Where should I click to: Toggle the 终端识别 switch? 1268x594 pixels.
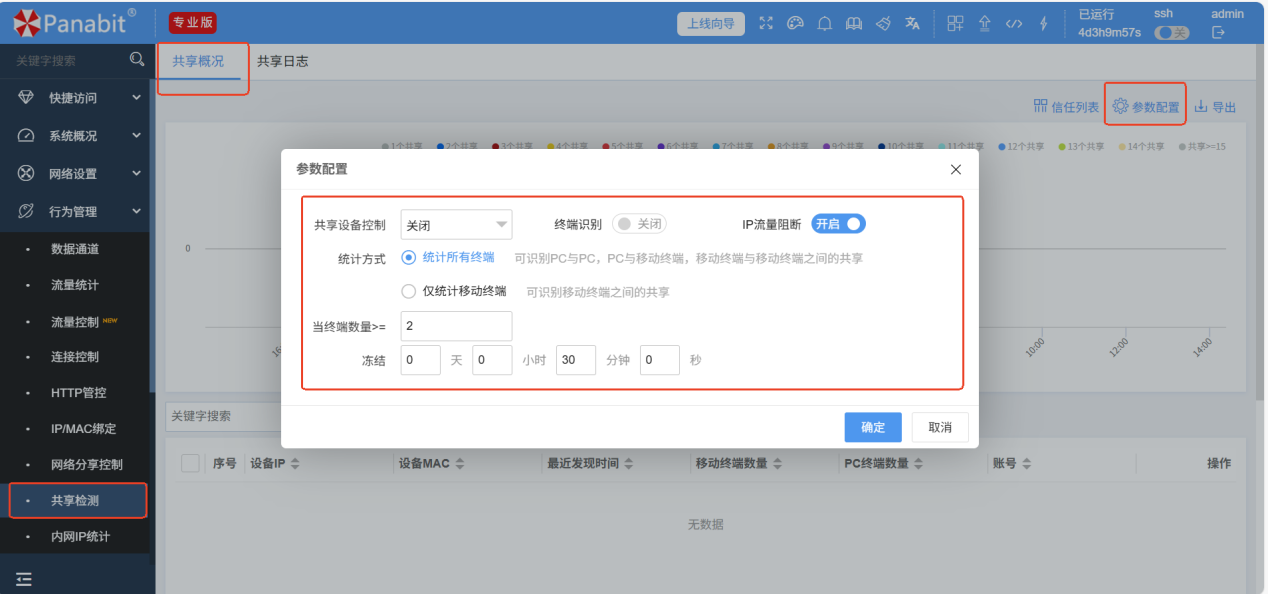tap(639, 224)
